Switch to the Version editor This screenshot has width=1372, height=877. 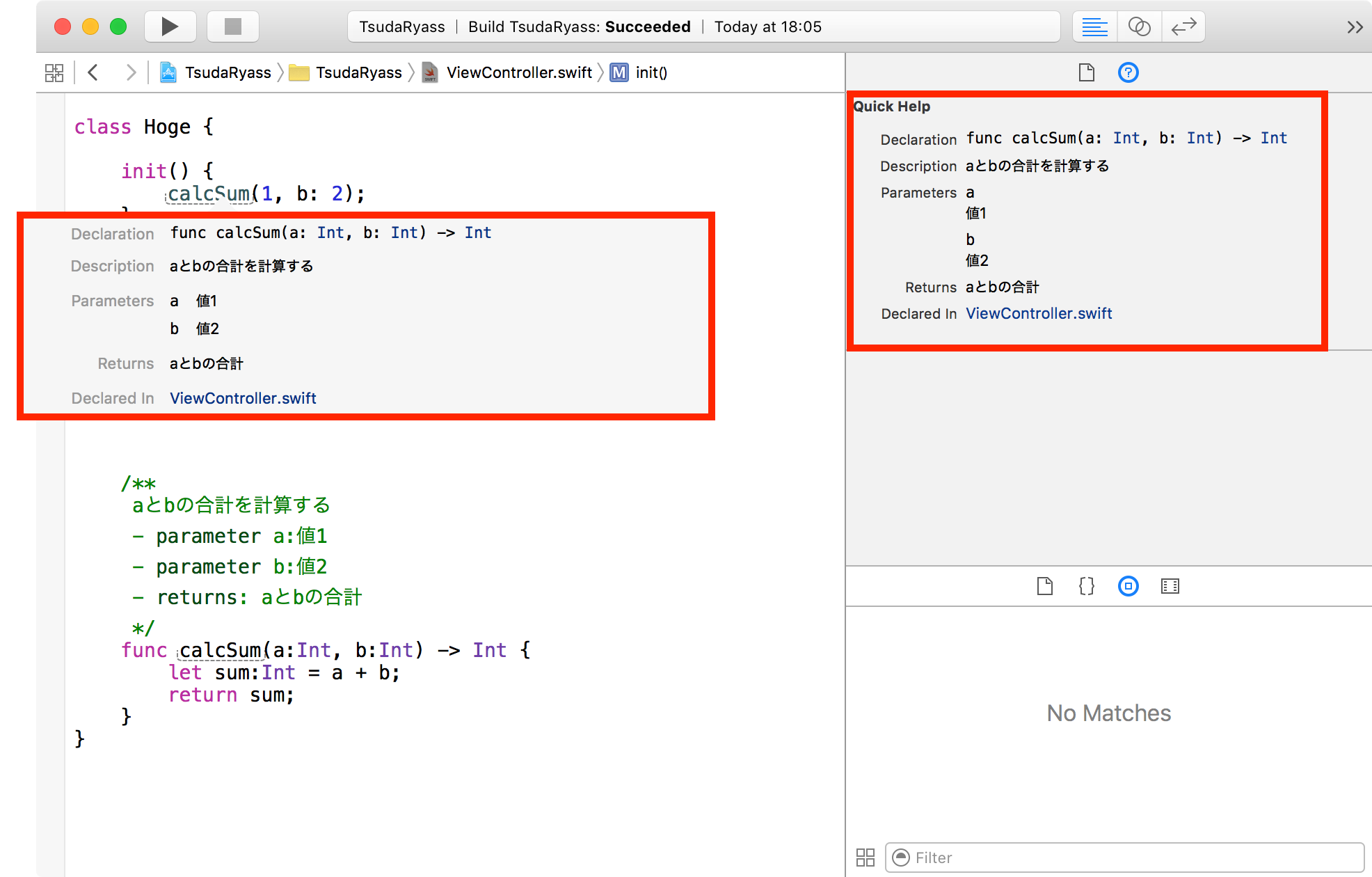[x=1183, y=26]
